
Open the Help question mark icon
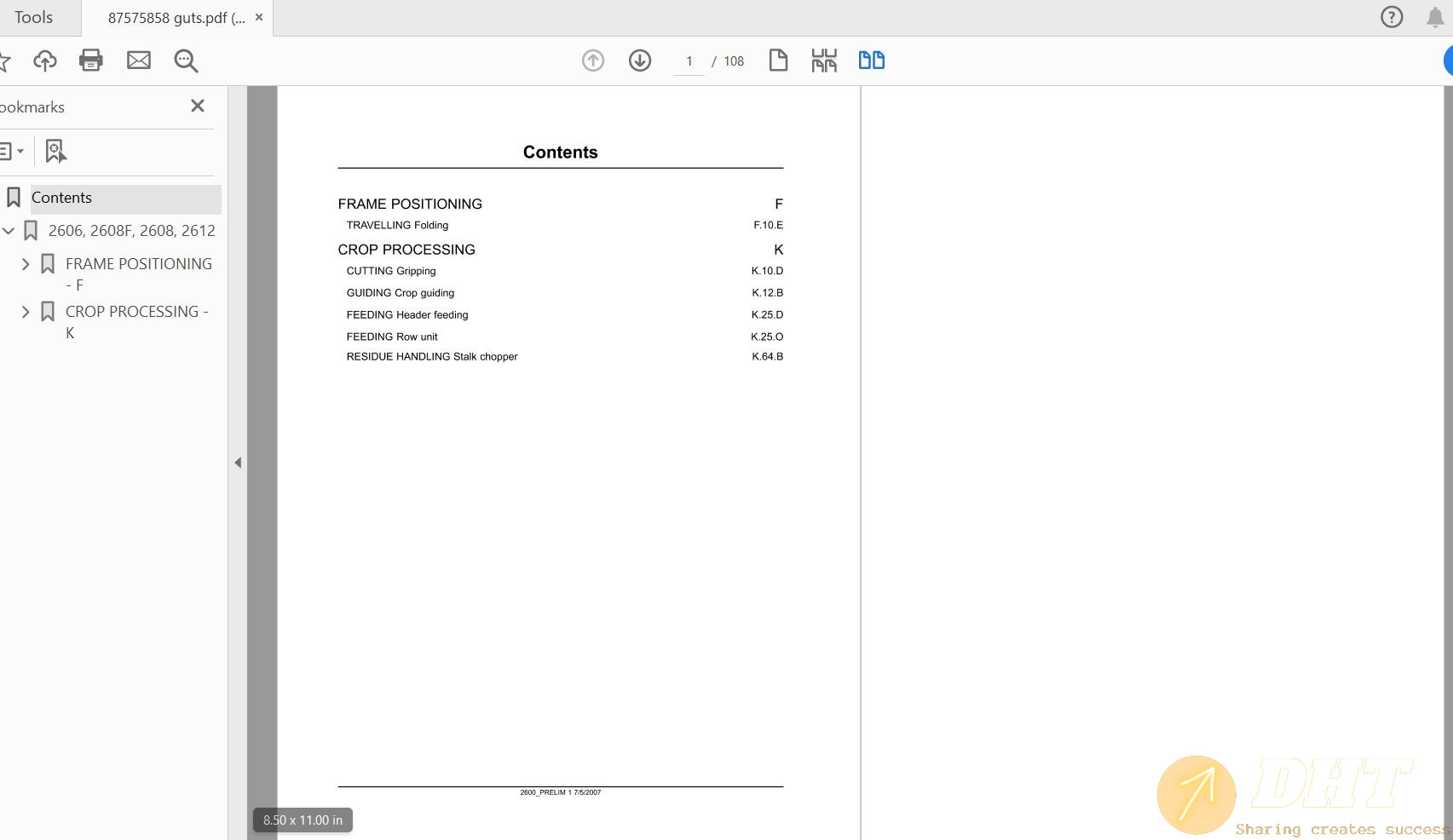pyautogui.click(x=1392, y=17)
